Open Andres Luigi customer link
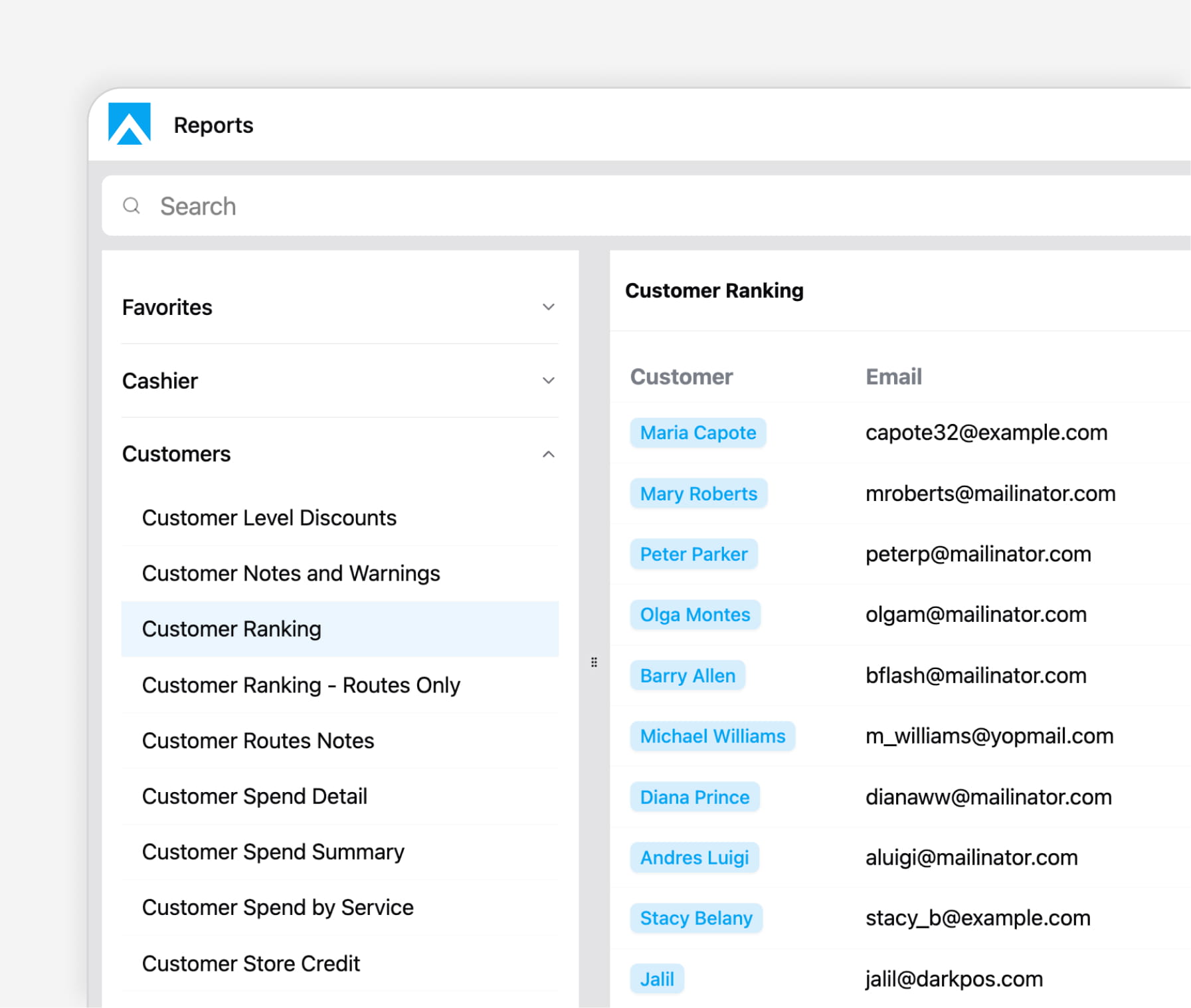This screenshot has width=1191, height=1008. pyautogui.click(x=695, y=858)
